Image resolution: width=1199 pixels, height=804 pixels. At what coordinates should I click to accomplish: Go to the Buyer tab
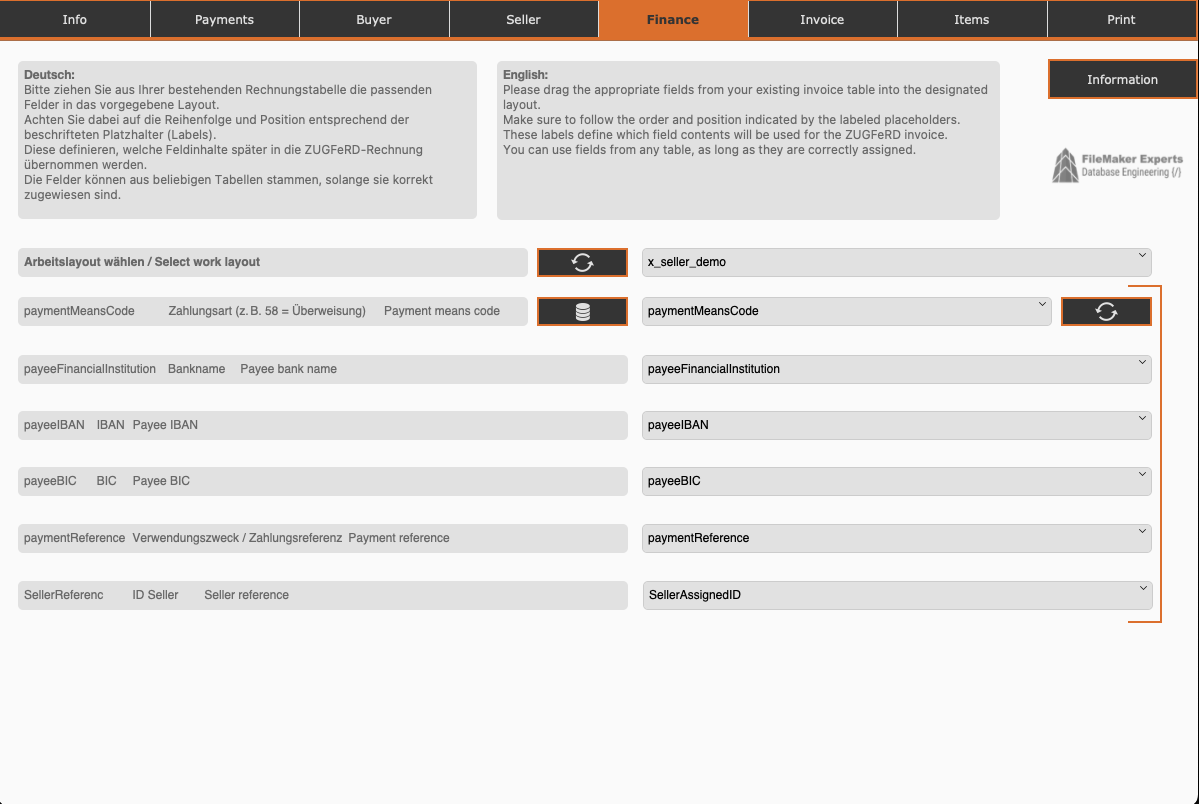pos(374,19)
